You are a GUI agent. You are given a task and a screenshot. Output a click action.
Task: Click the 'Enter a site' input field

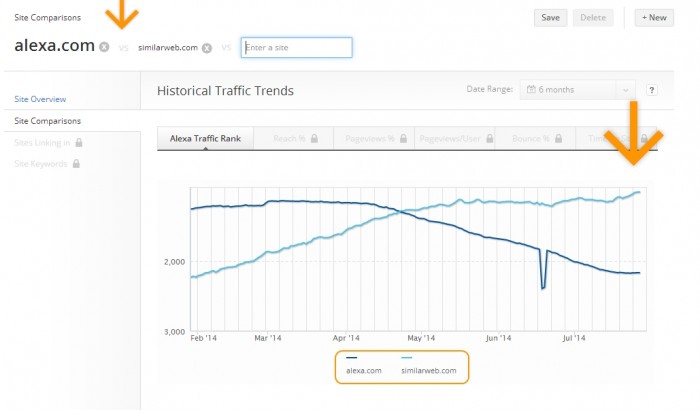[296, 47]
